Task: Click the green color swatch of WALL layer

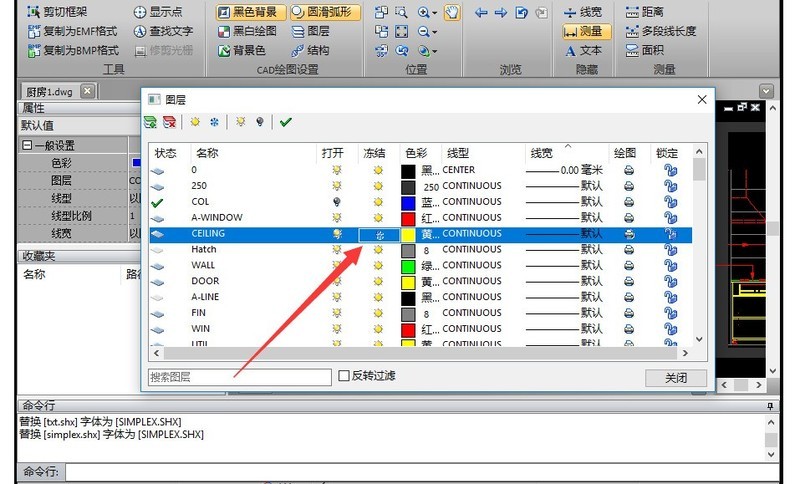Action: (408, 266)
